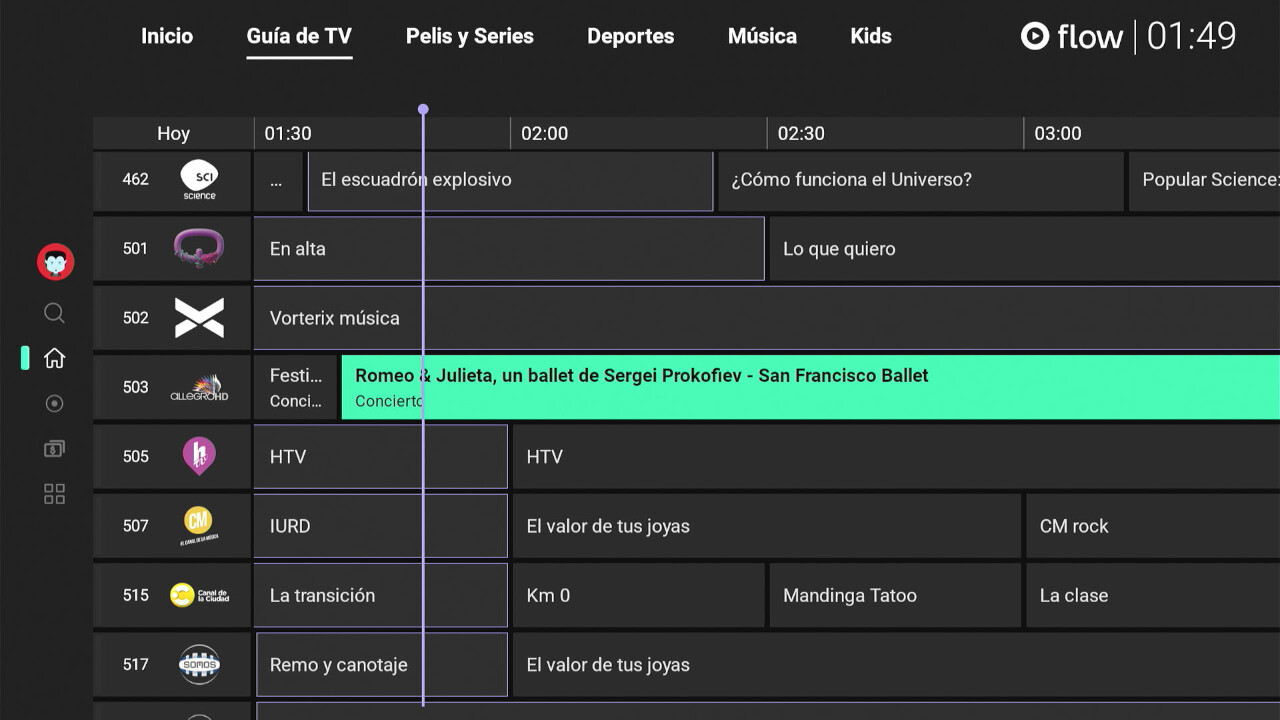Open the Deportes tab

(x=631, y=36)
